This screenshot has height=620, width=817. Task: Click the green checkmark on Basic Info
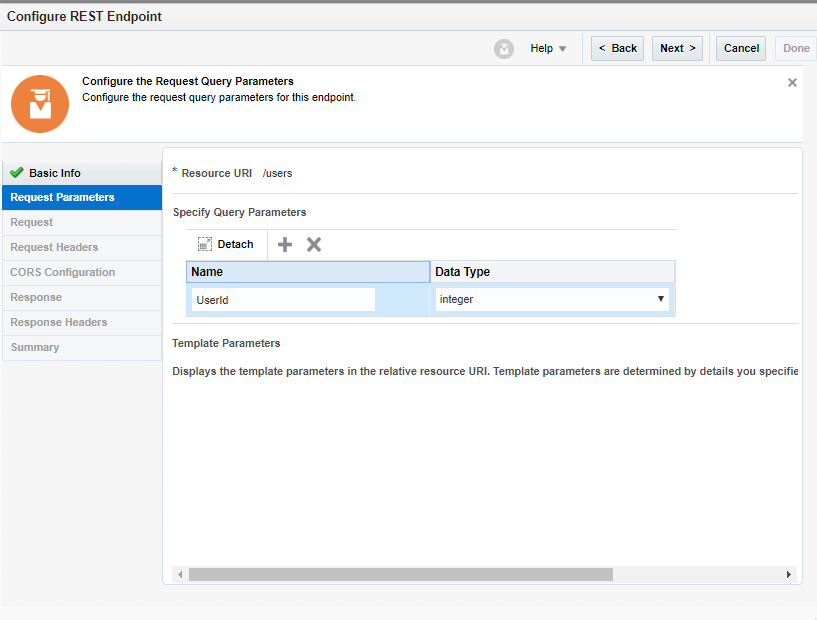click(x=14, y=172)
